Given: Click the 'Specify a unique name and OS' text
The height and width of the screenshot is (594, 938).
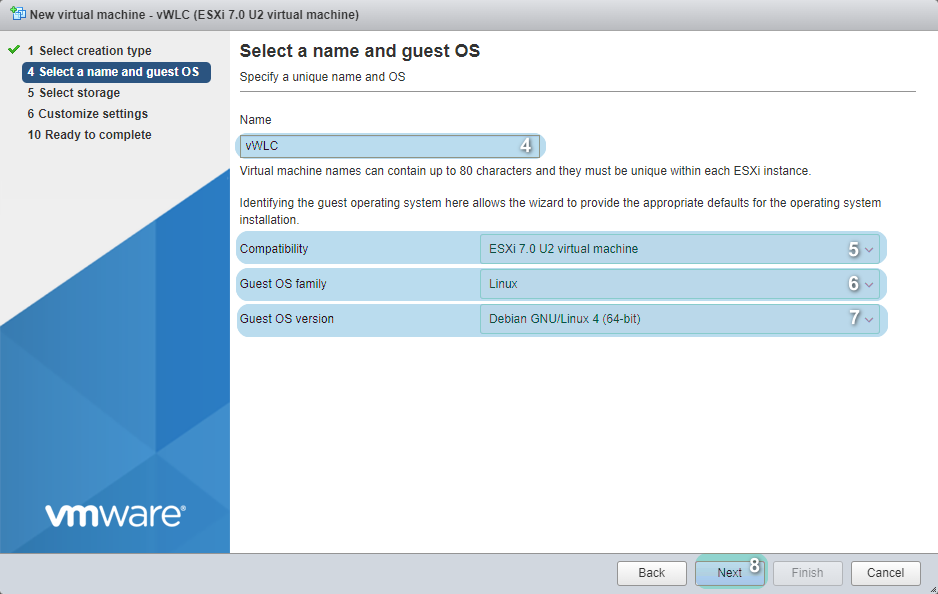Looking at the screenshot, I should 322,77.
